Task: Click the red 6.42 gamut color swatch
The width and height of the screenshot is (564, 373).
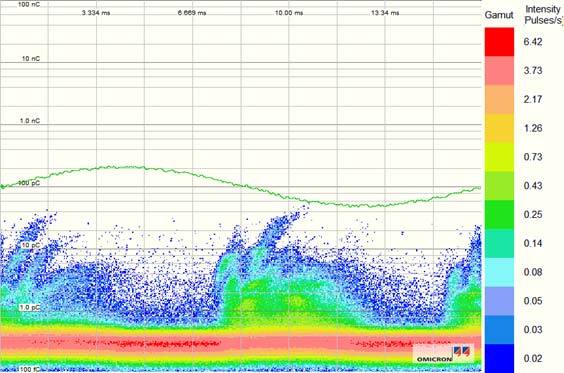Action: click(499, 42)
